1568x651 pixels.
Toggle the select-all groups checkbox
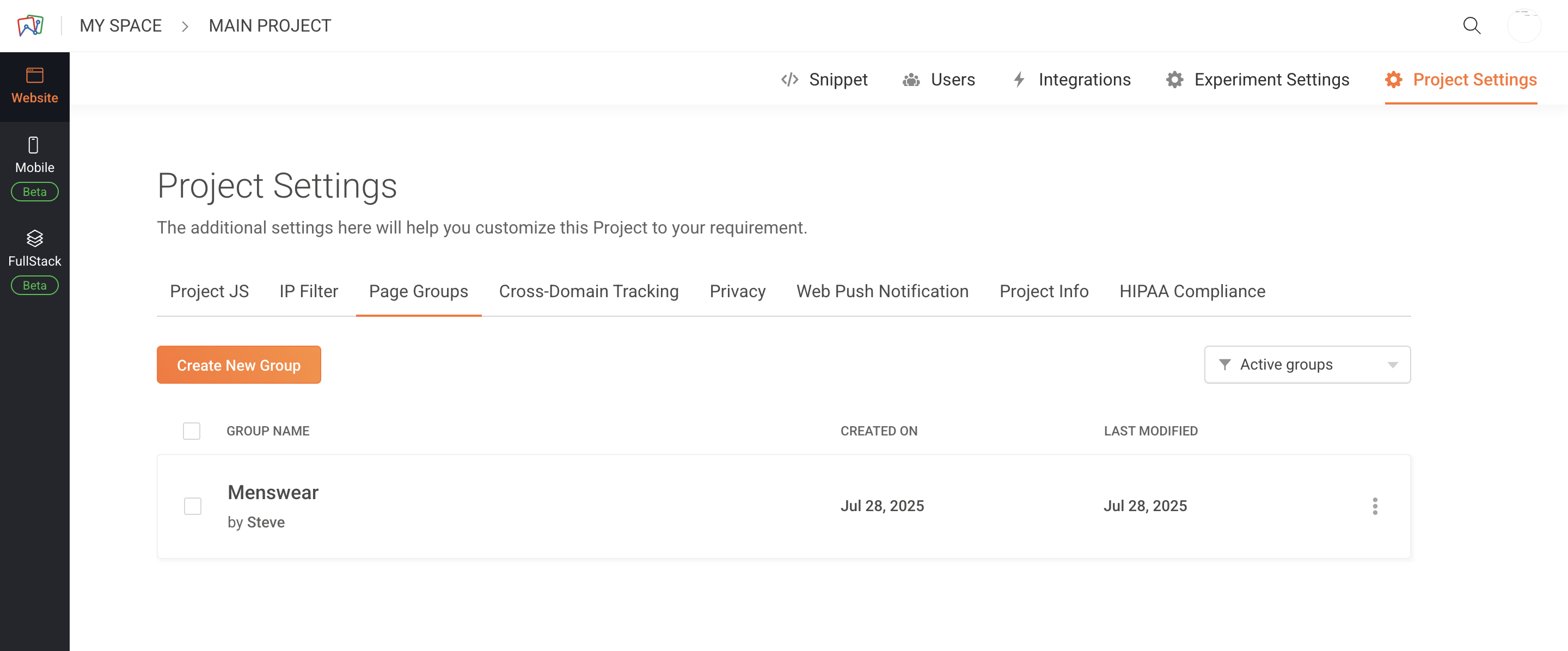pos(192,431)
